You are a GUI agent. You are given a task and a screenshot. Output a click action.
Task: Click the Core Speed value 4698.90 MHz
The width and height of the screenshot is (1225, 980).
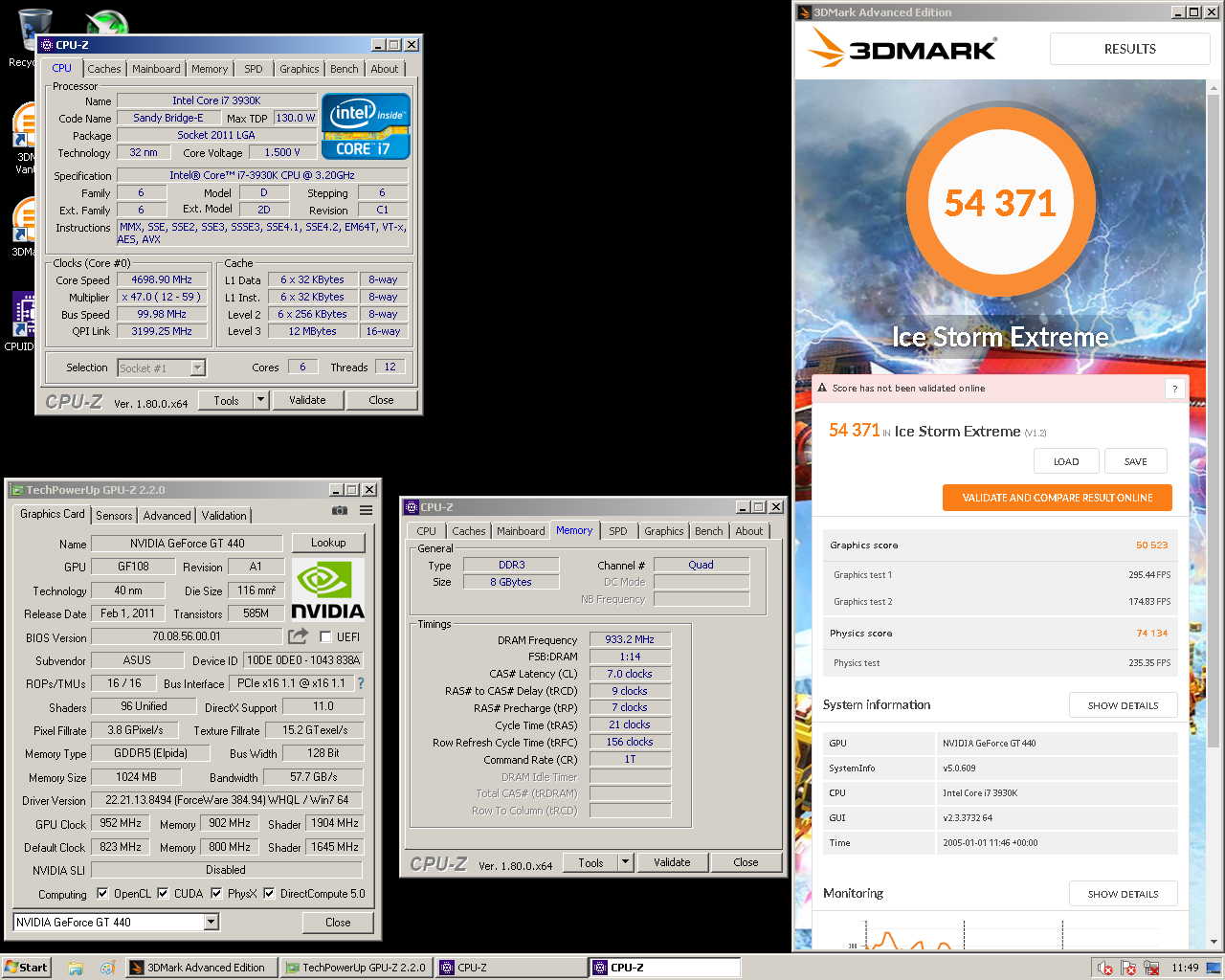162,279
